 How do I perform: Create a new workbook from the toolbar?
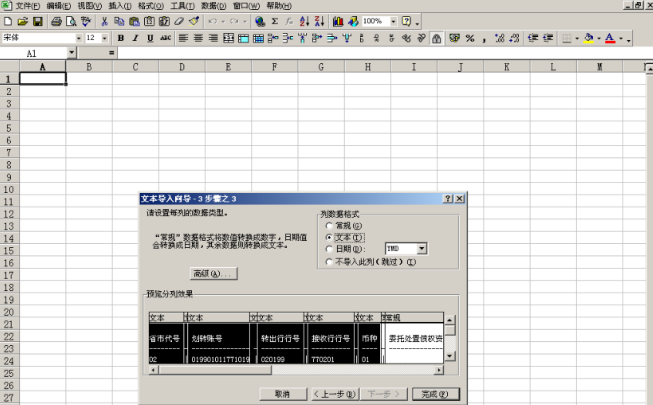(x=8, y=21)
